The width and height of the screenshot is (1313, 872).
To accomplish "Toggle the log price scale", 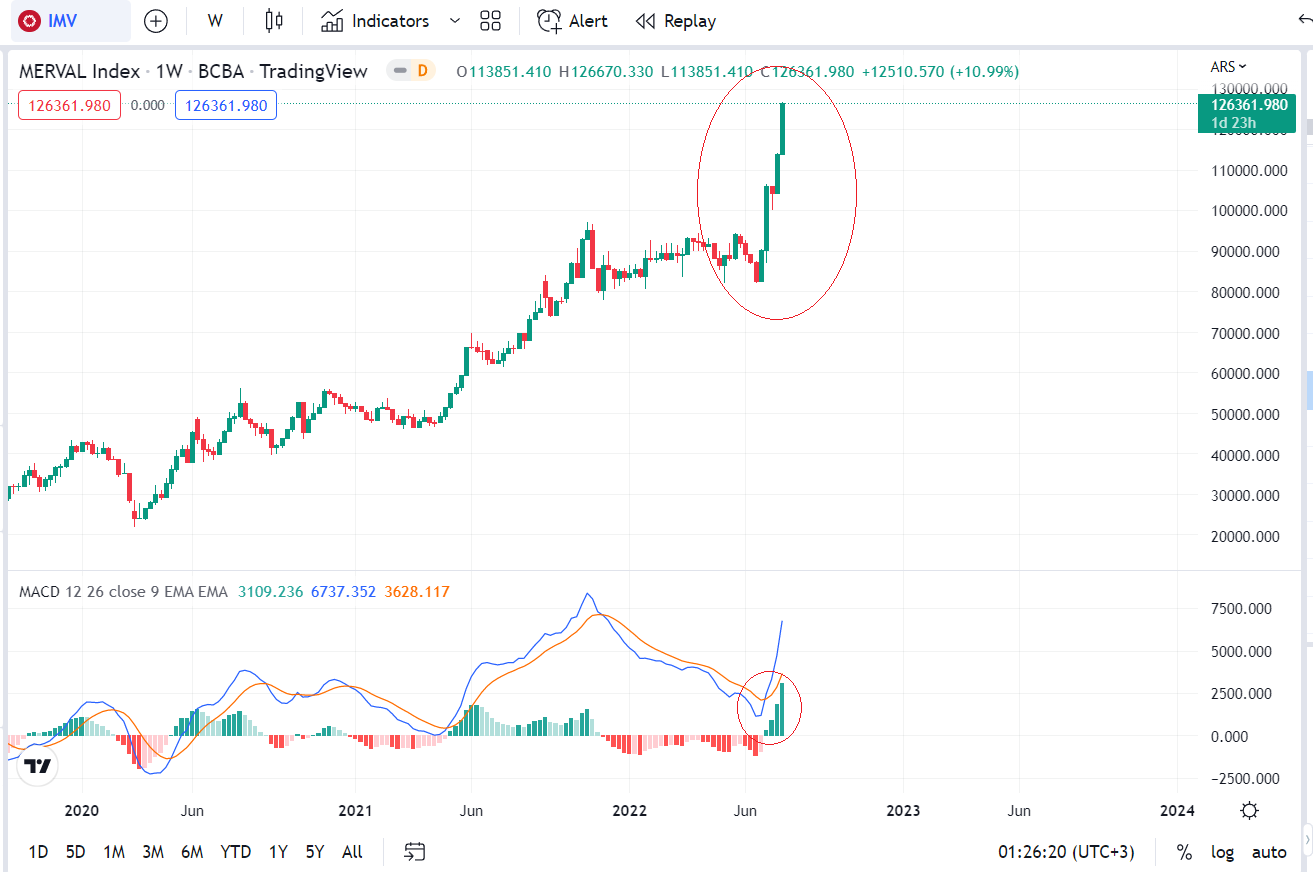I will 1222,852.
